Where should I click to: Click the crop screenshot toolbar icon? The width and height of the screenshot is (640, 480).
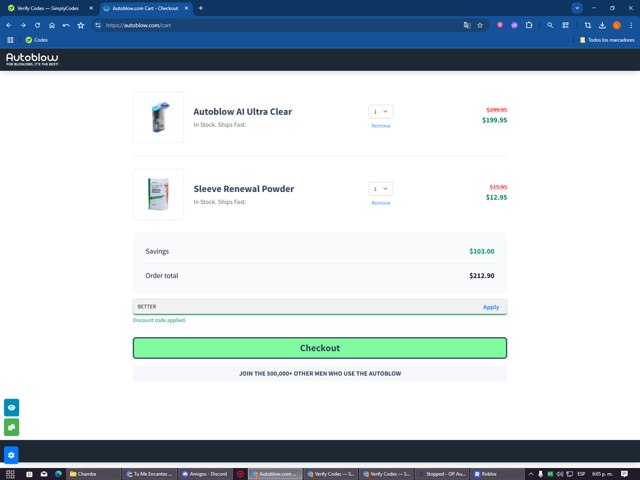click(588, 25)
